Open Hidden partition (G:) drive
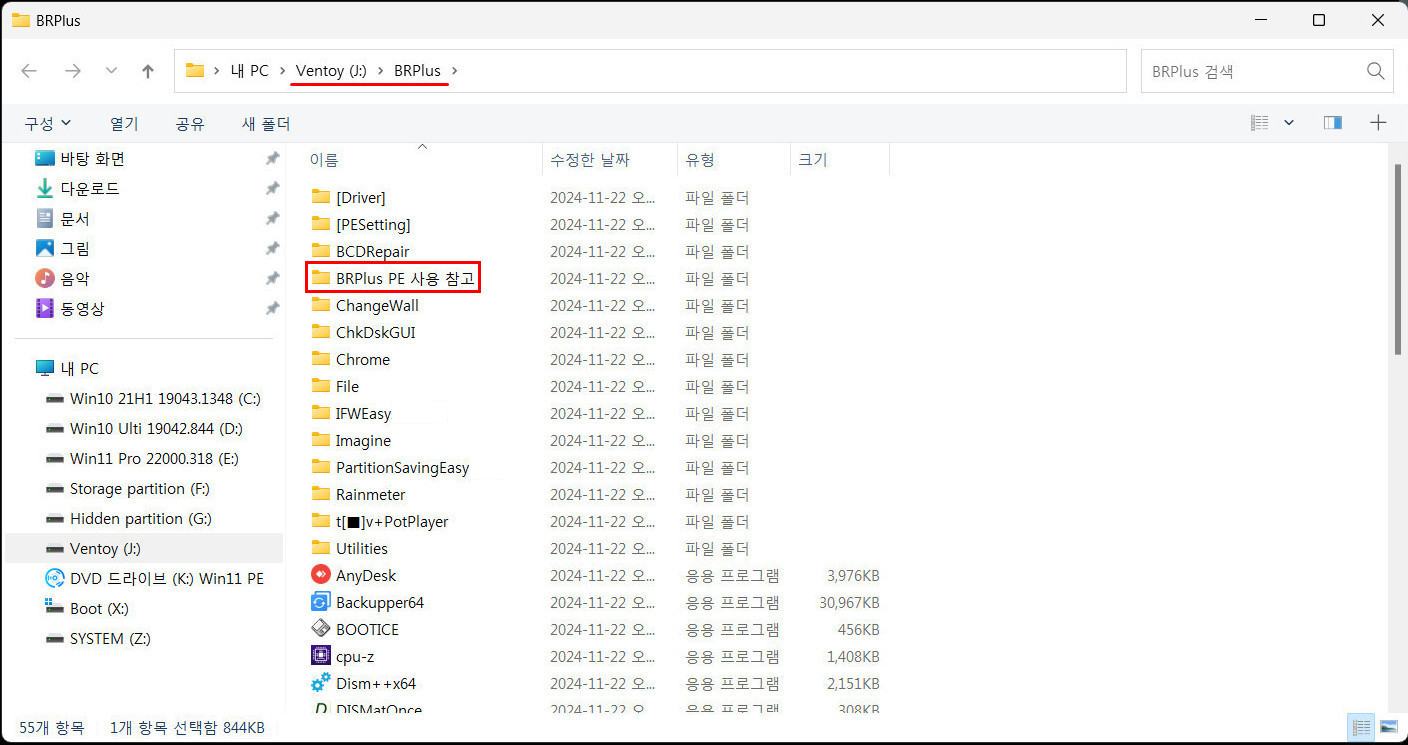Viewport: 1408px width, 745px height. pos(128,518)
